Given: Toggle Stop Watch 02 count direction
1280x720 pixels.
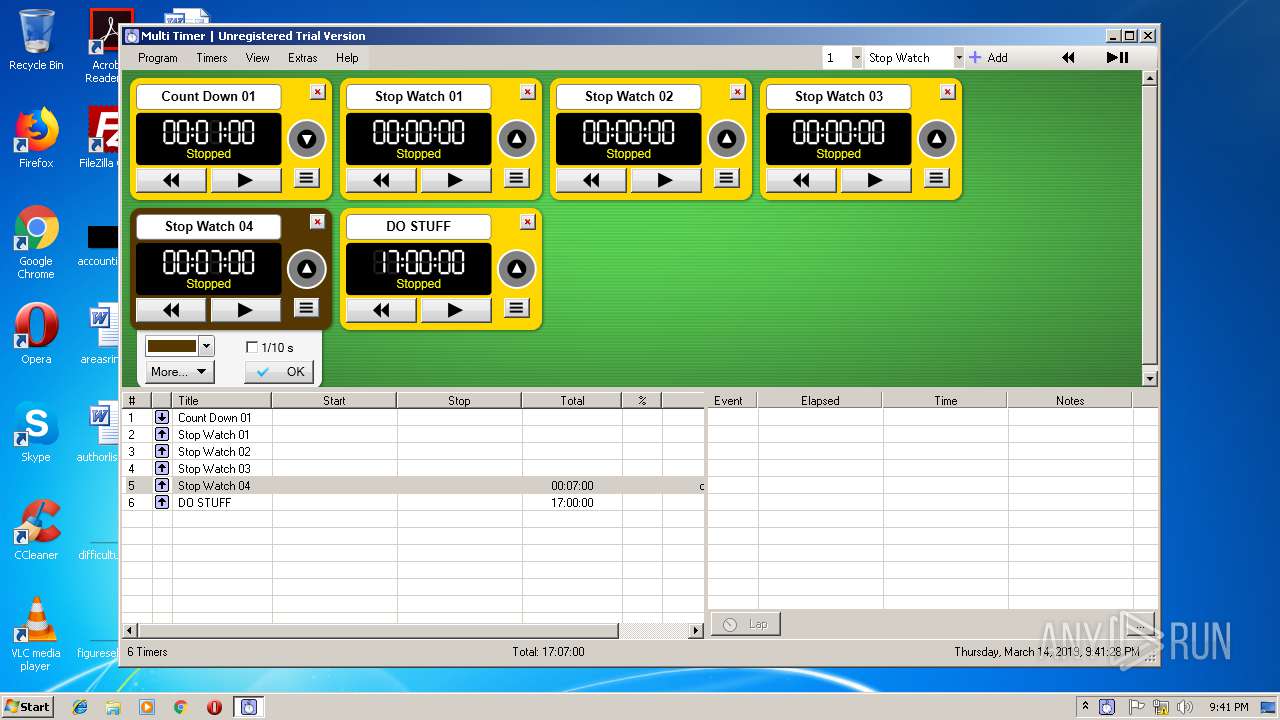Looking at the screenshot, I should (727, 139).
